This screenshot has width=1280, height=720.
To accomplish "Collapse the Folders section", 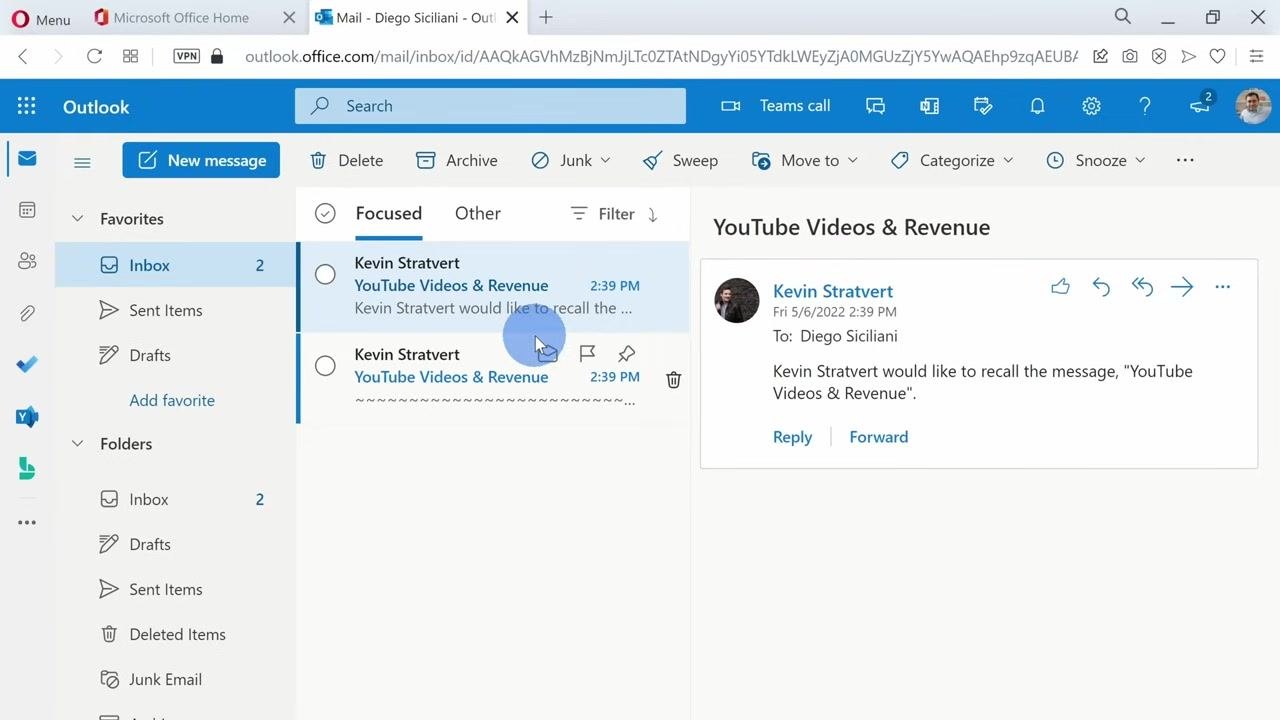I will click(77, 444).
